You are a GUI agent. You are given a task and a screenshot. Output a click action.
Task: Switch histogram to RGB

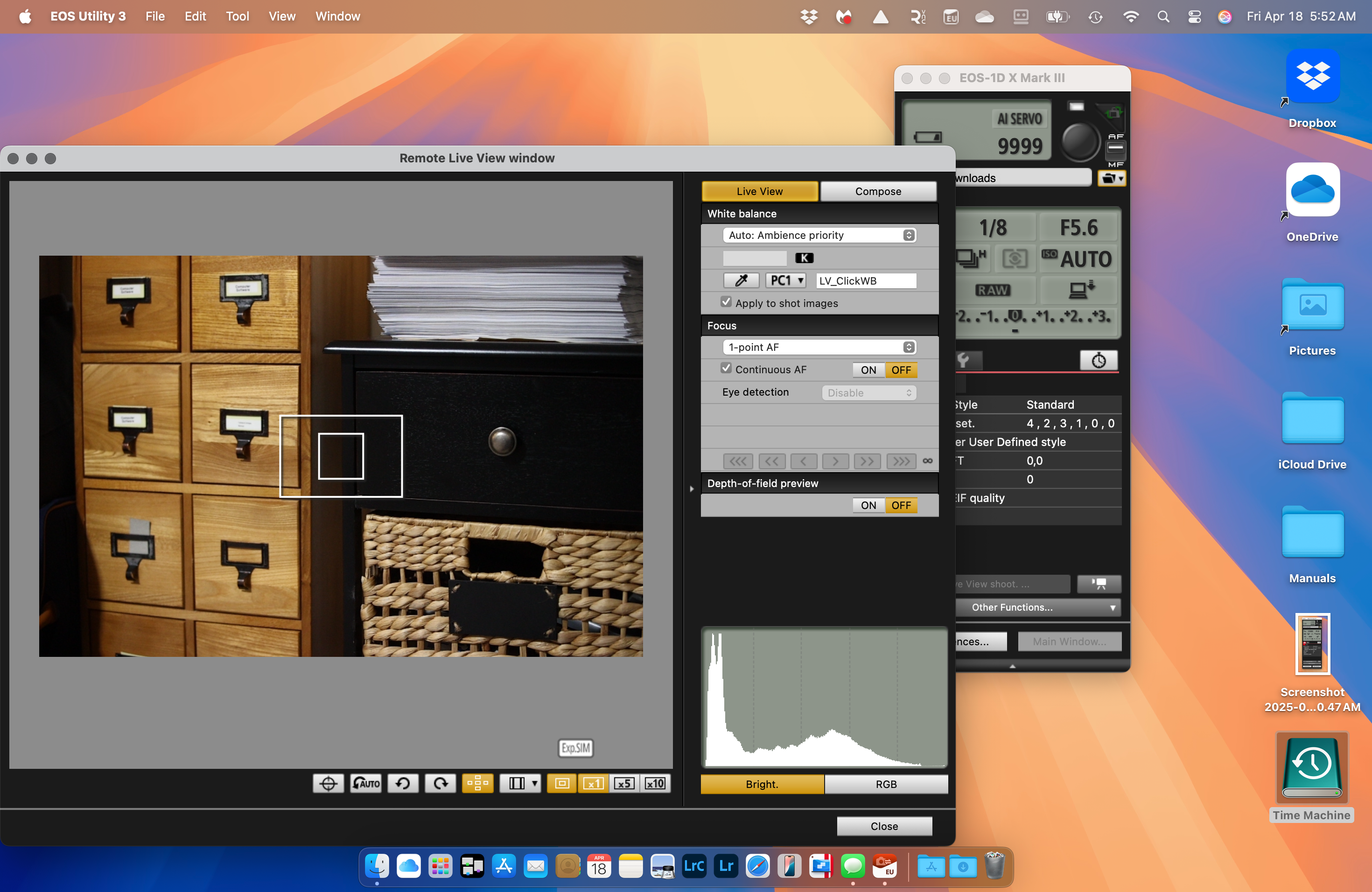coord(885,784)
